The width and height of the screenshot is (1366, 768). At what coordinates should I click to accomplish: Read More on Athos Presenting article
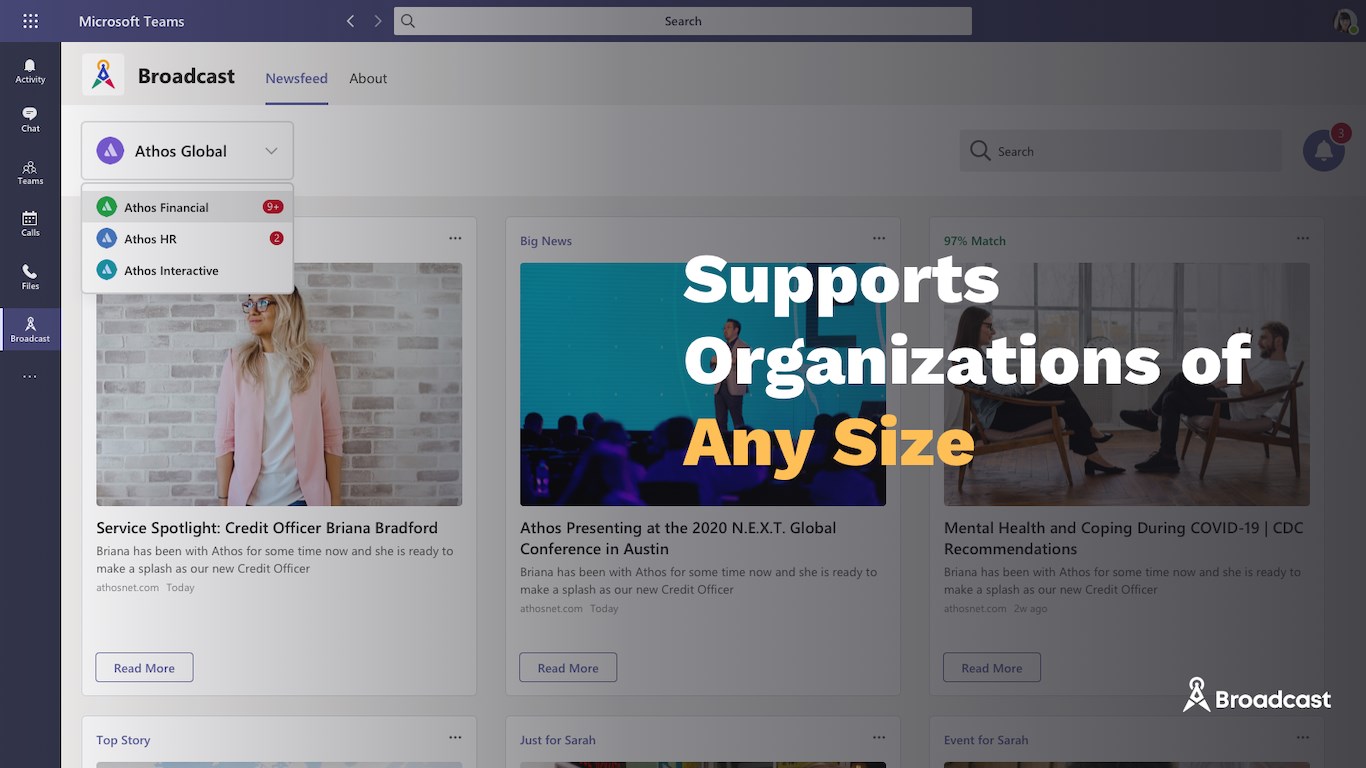click(x=568, y=668)
